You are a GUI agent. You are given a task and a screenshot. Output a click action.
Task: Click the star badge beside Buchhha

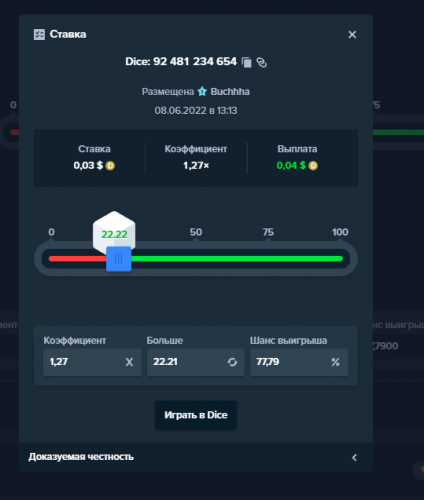[202, 91]
